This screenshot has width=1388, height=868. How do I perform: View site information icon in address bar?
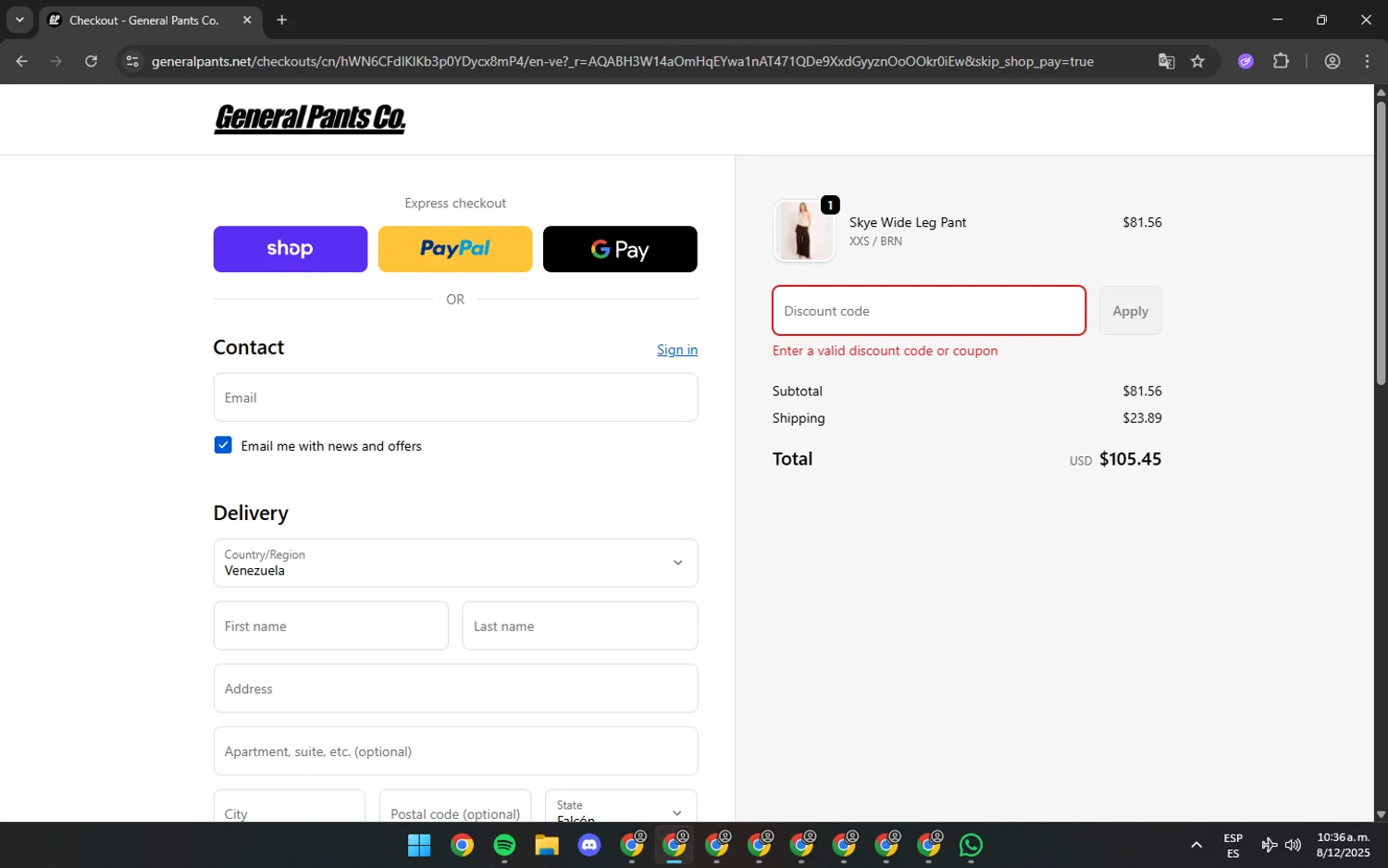pyautogui.click(x=132, y=61)
